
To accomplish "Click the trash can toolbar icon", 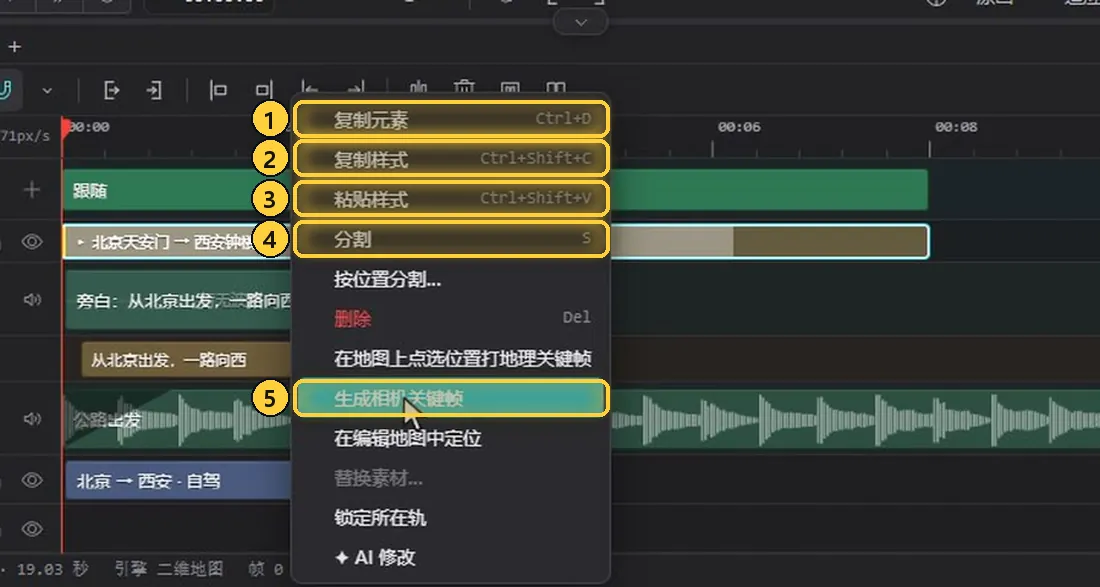I will (x=464, y=89).
